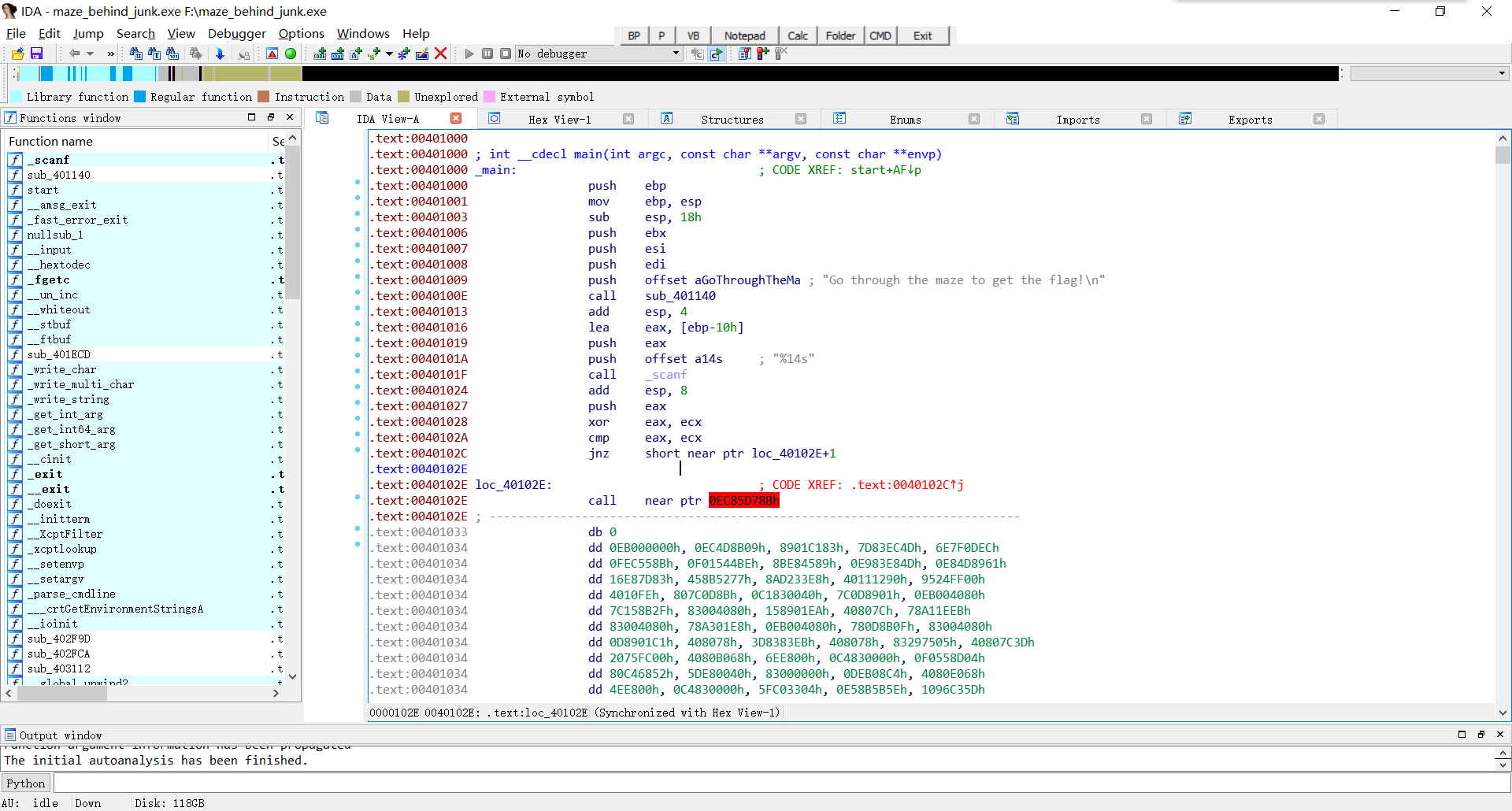The height and width of the screenshot is (811, 1512).
Task: Click the Save database floppy icon
Action: [x=36, y=54]
